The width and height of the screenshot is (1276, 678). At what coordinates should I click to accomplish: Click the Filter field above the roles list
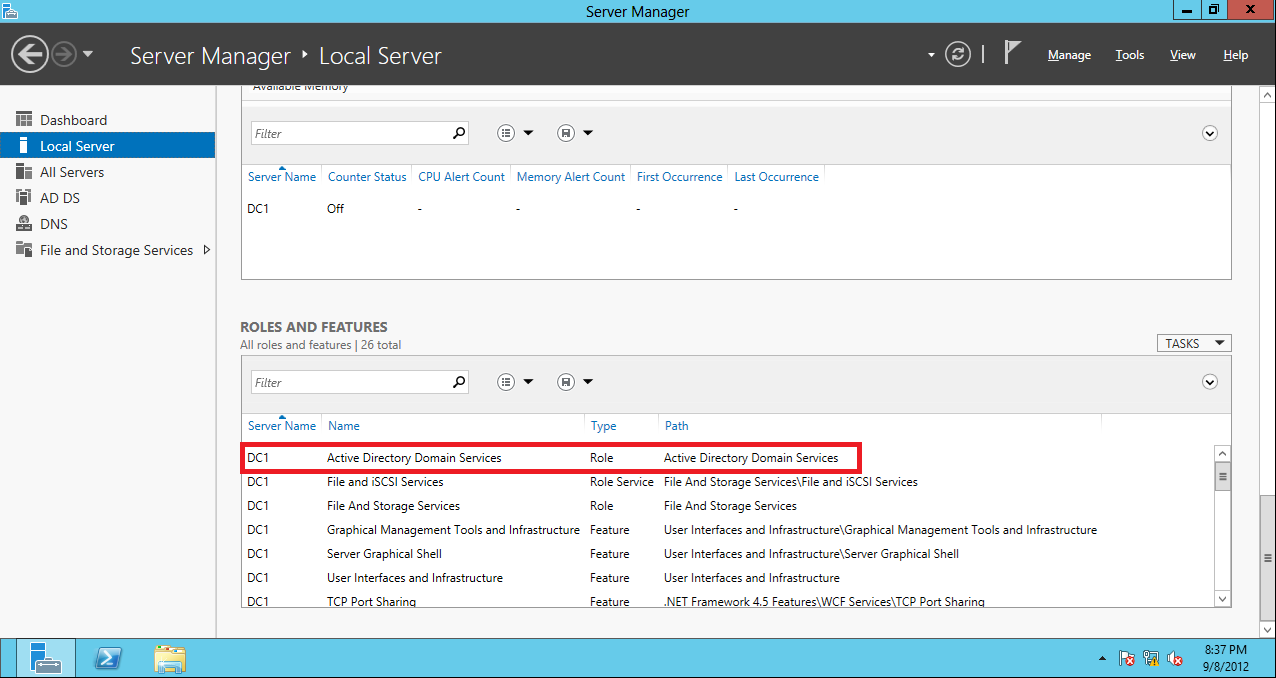pyautogui.click(x=350, y=381)
